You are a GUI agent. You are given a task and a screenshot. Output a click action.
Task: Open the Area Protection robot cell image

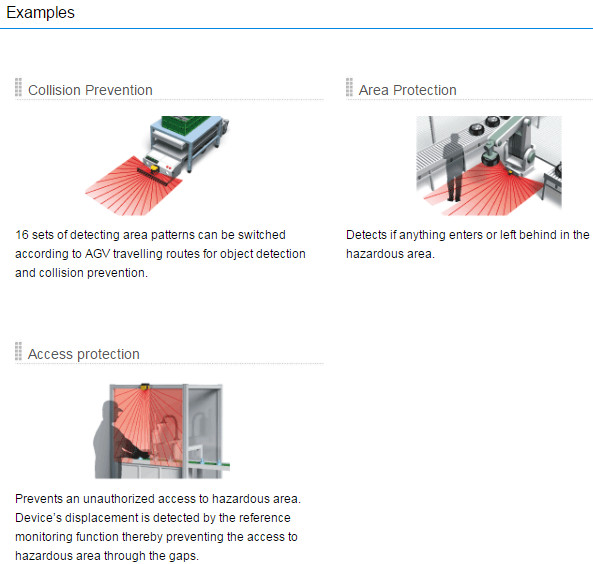[x=489, y=166]
